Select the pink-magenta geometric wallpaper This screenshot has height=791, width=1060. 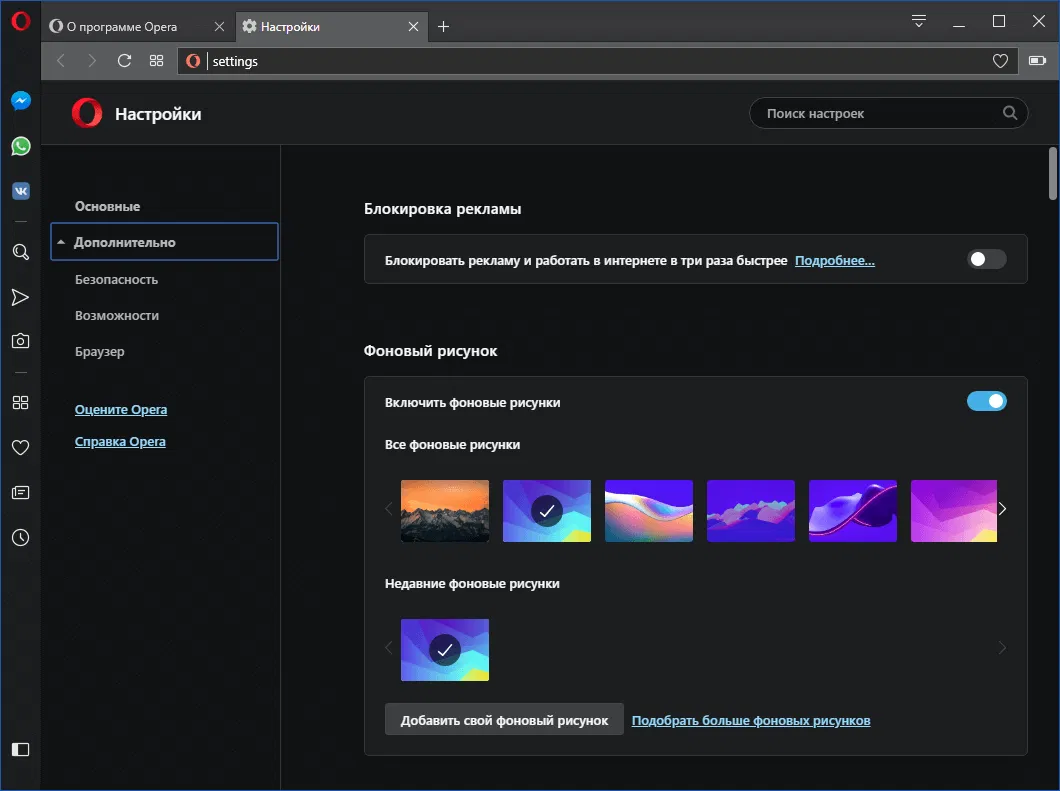coord(954,511)
